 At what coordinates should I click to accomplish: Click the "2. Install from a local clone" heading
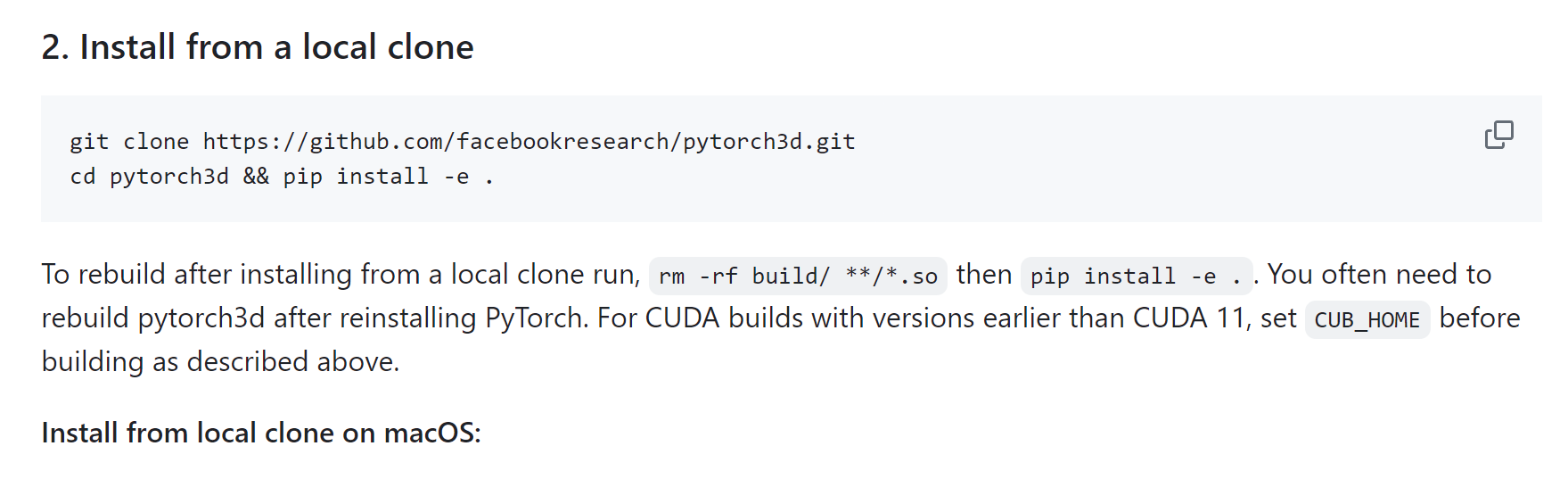point(258,47)
